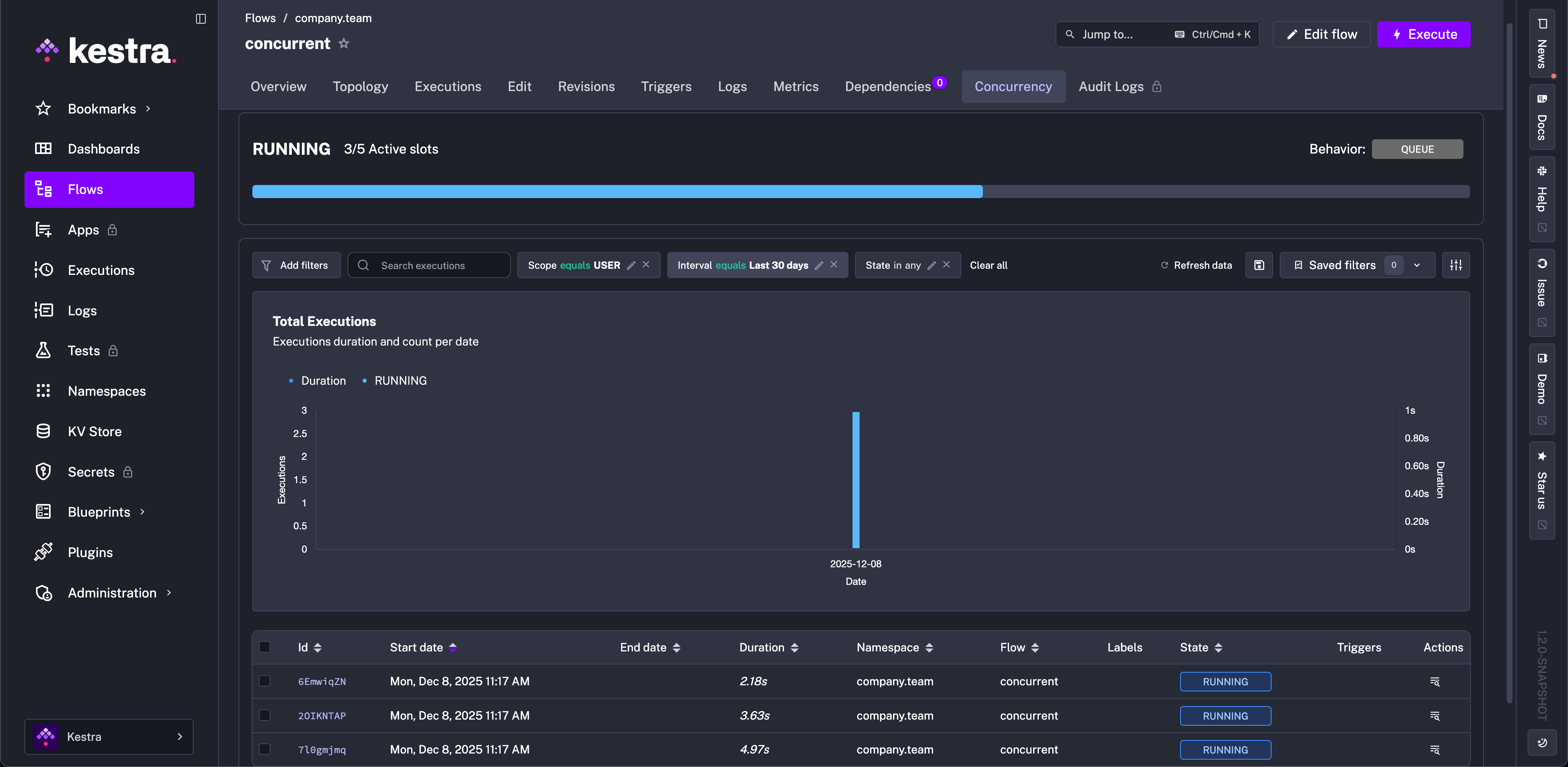Open the Plugins page in the sidebar
The width and height of the screenshot is (1568, 767).
90,553
